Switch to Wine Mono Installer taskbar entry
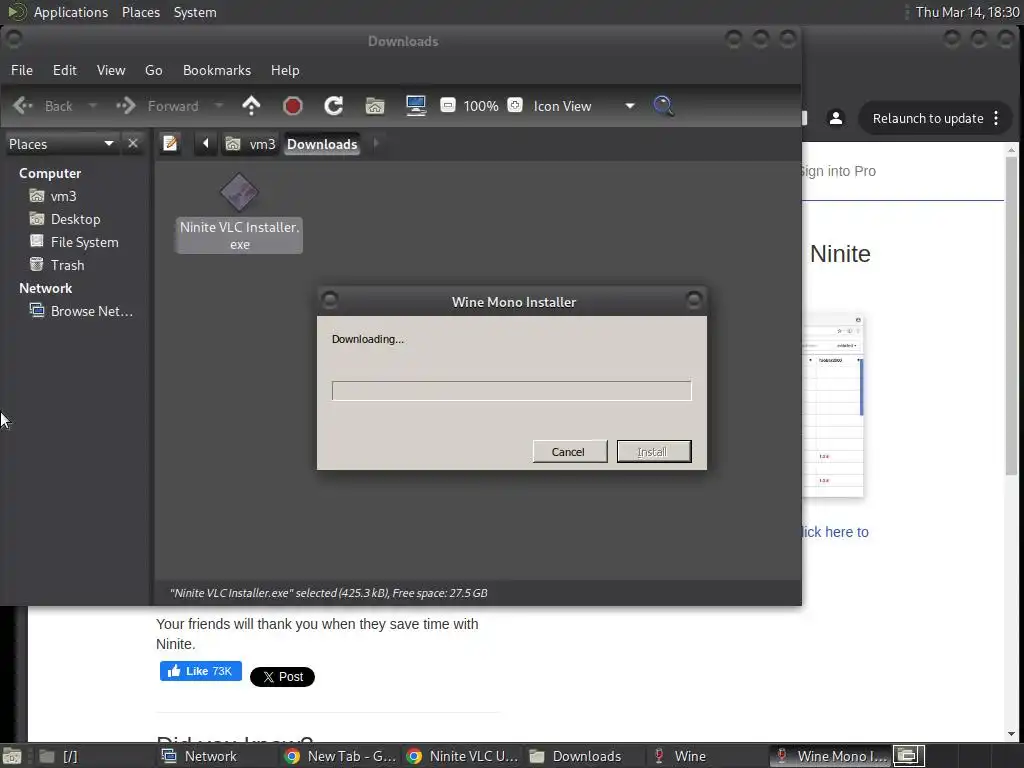 [829, 756]
